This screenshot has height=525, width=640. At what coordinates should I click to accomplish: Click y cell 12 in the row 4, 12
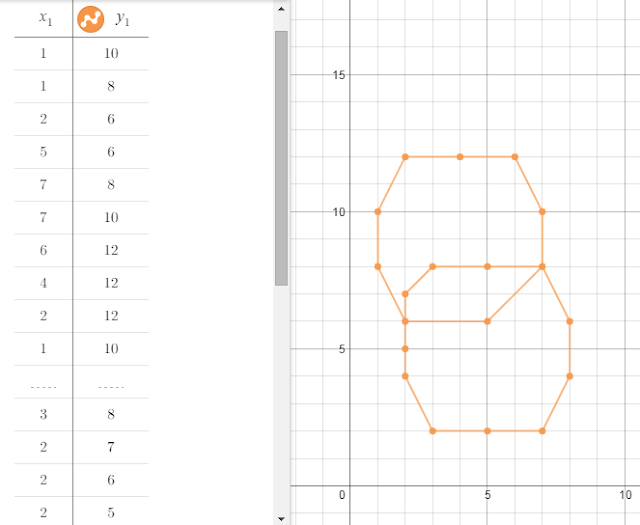tap(111, 283)
